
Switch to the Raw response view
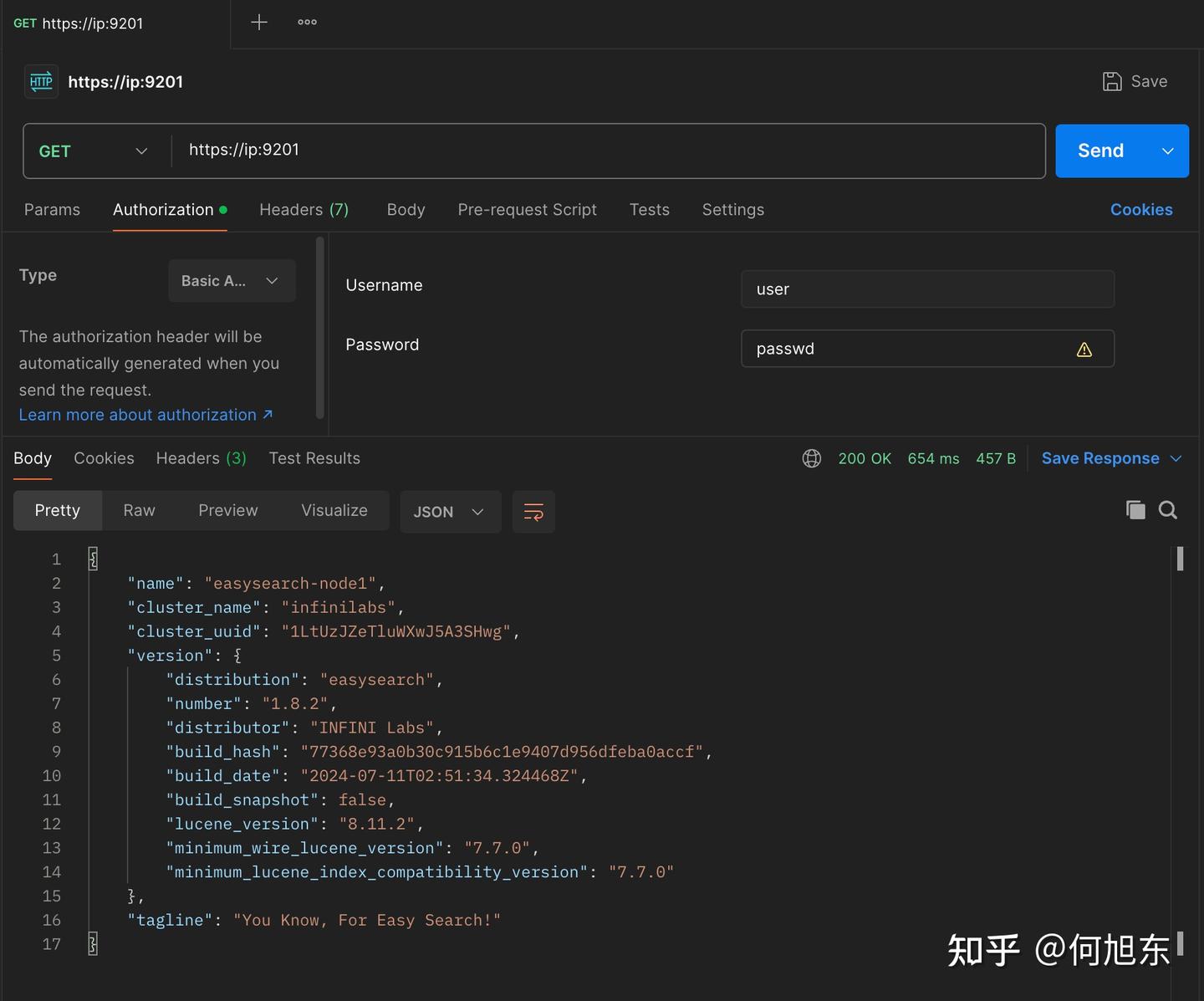(138, 510)
